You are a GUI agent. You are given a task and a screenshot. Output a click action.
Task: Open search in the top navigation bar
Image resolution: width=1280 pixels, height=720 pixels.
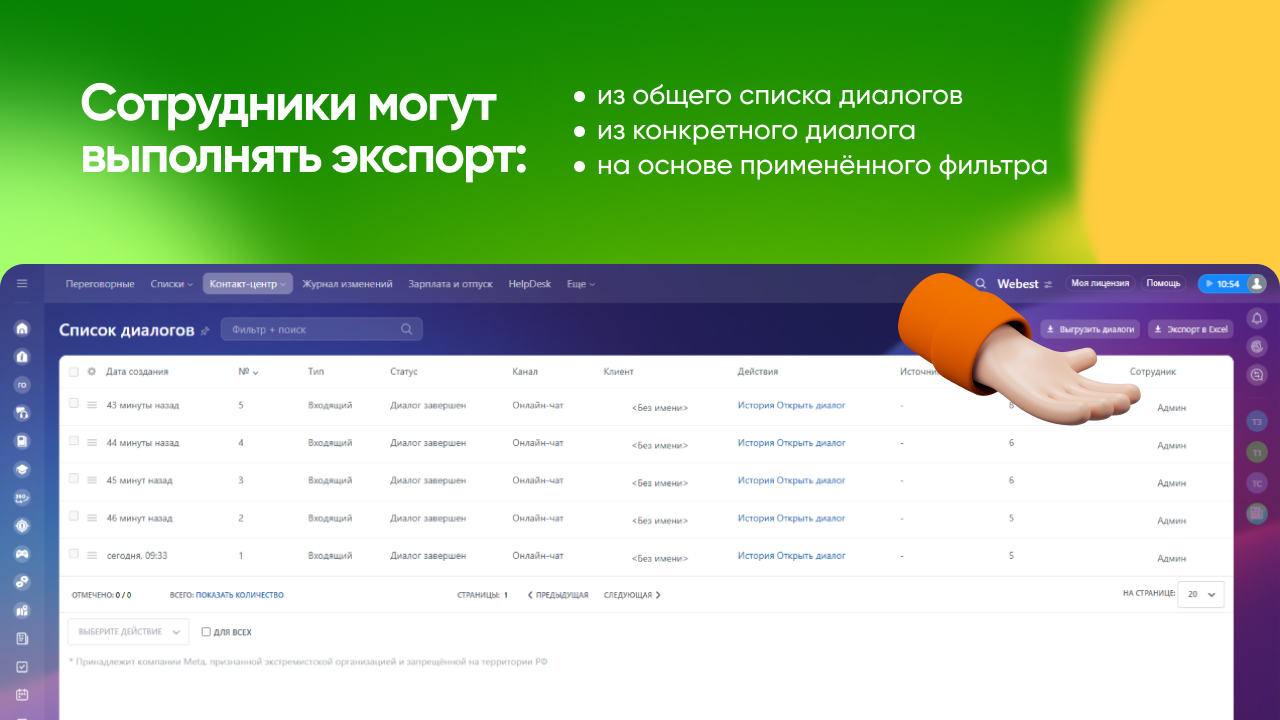point(980,283)
